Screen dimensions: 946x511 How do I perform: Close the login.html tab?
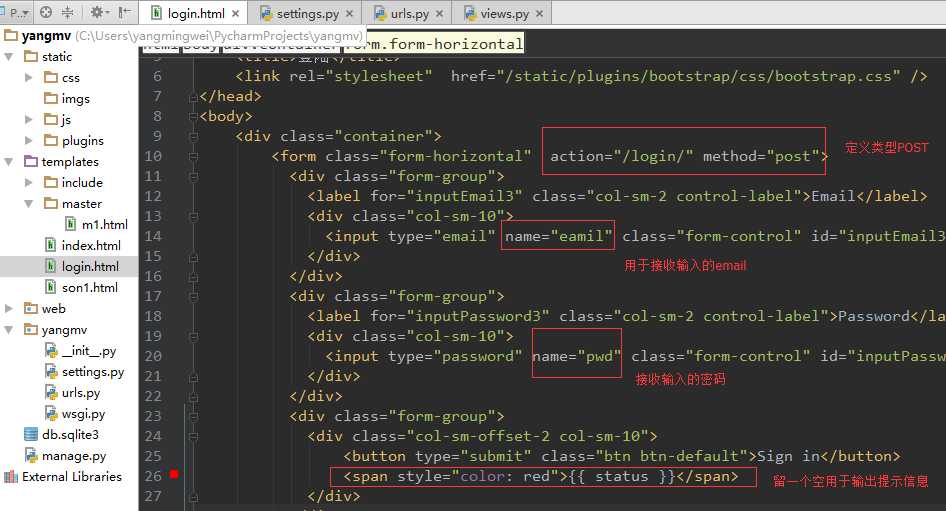(235, 13)
